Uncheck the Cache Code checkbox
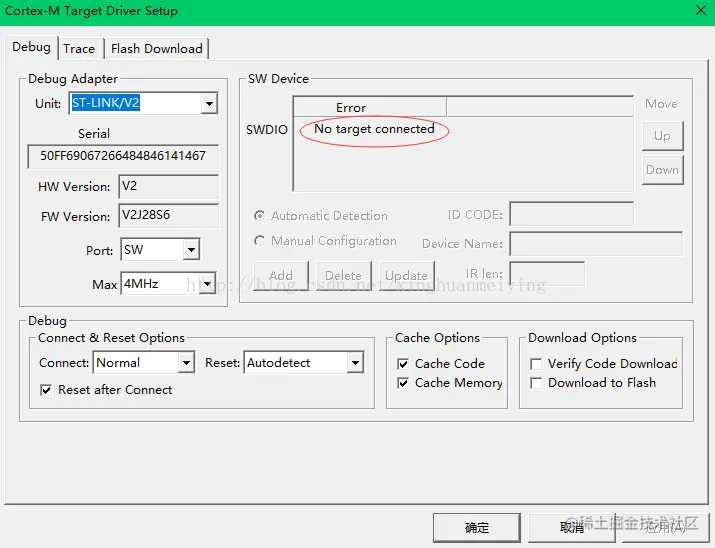715x548 pixels. pos(403,364)
